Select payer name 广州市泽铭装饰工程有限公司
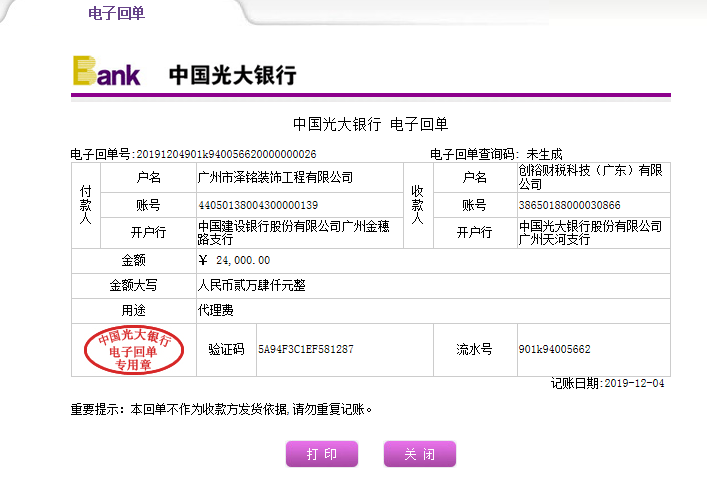Viewport: 707px width, 500px height. coord(275,177)
